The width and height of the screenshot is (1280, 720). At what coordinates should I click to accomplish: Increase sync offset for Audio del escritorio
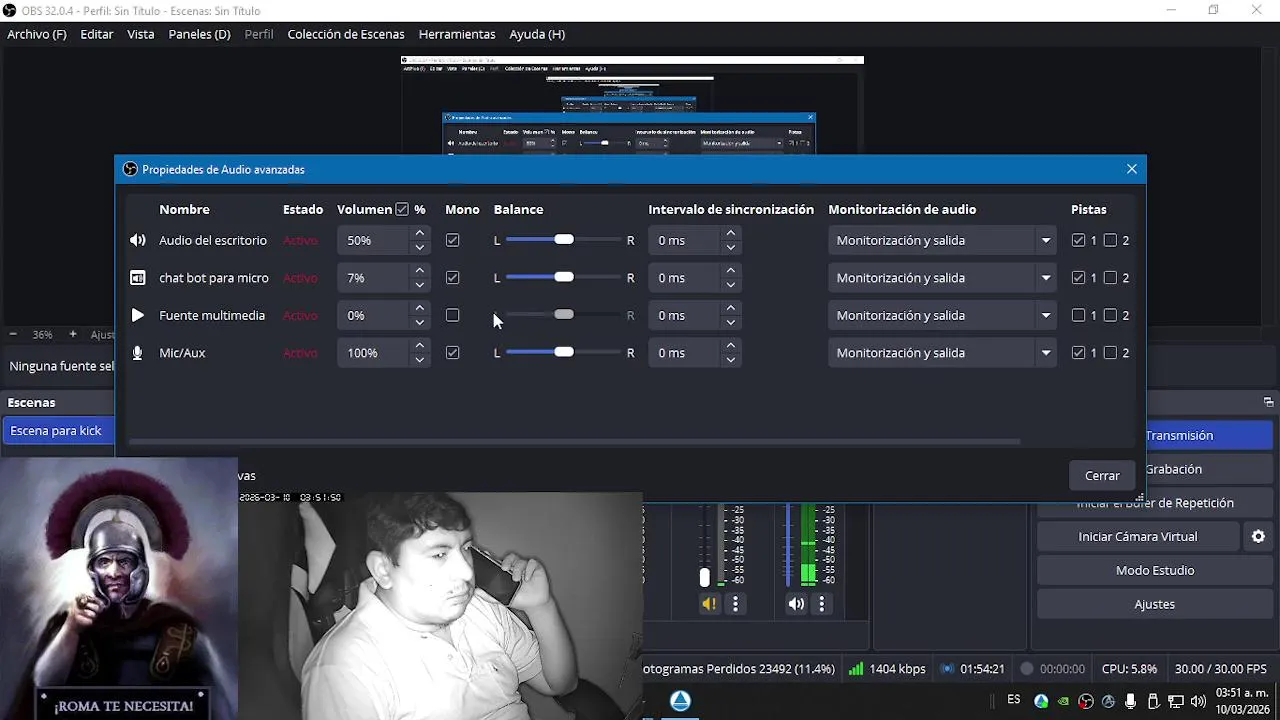coord(731,233)
